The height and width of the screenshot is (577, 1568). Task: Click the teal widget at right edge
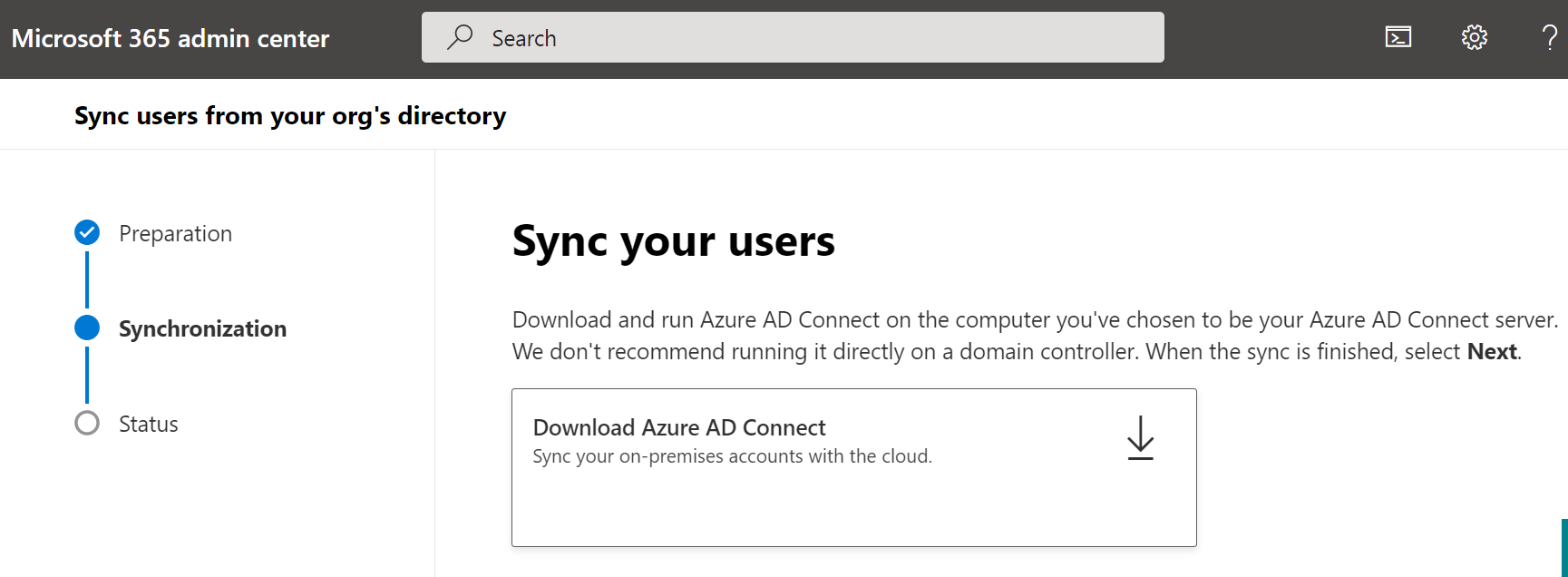1563,548
